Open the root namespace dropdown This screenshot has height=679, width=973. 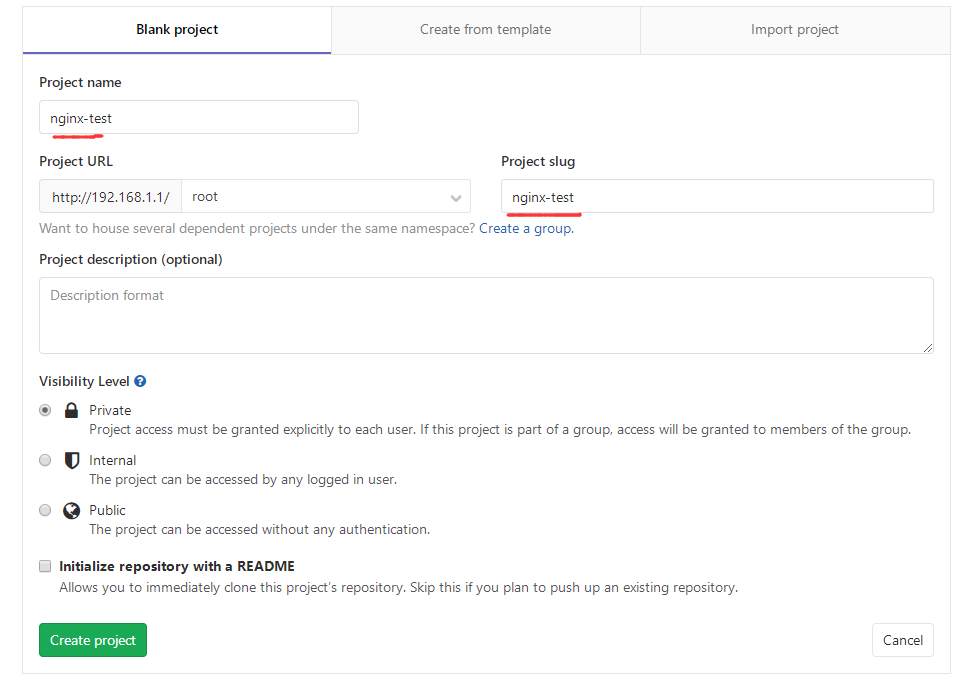[x=326, y=197]
